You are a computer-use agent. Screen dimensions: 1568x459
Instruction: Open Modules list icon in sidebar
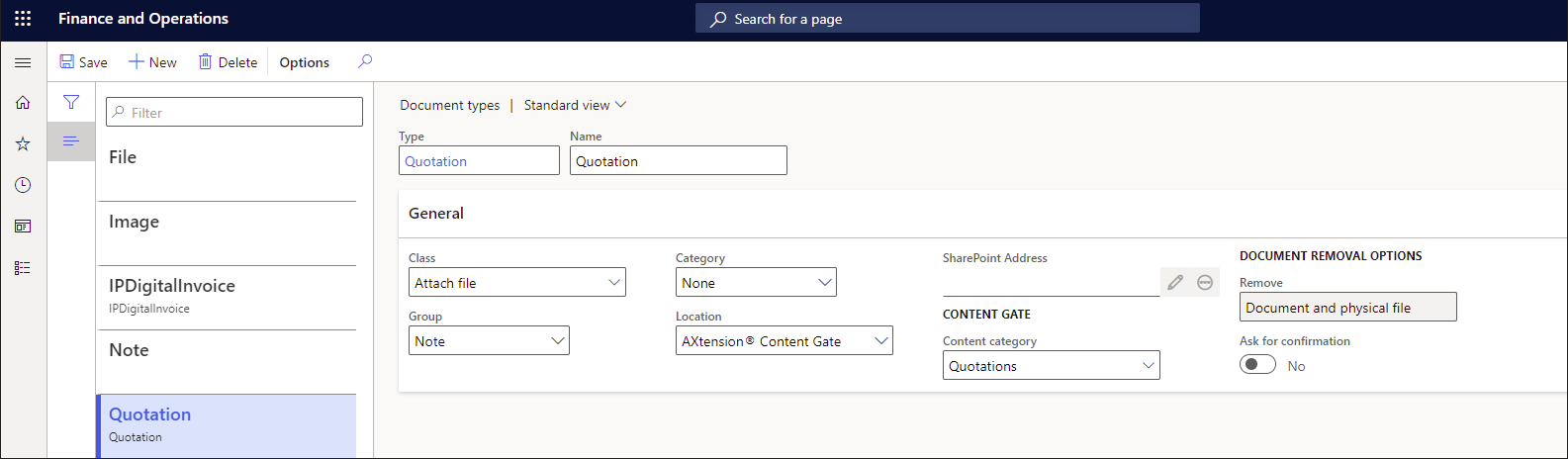[23, 268]
